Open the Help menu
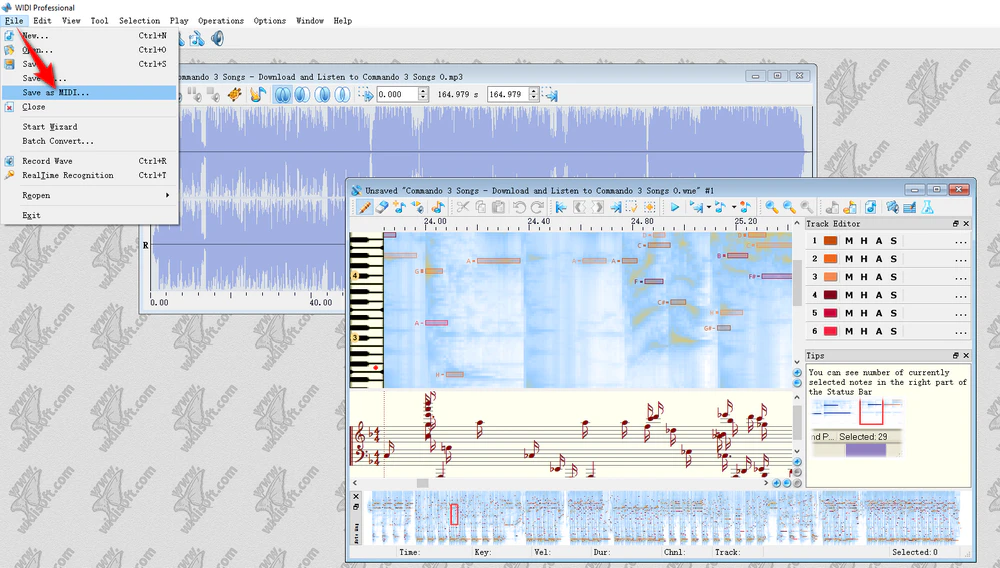The image size is (1000, 568). [342, 20]
